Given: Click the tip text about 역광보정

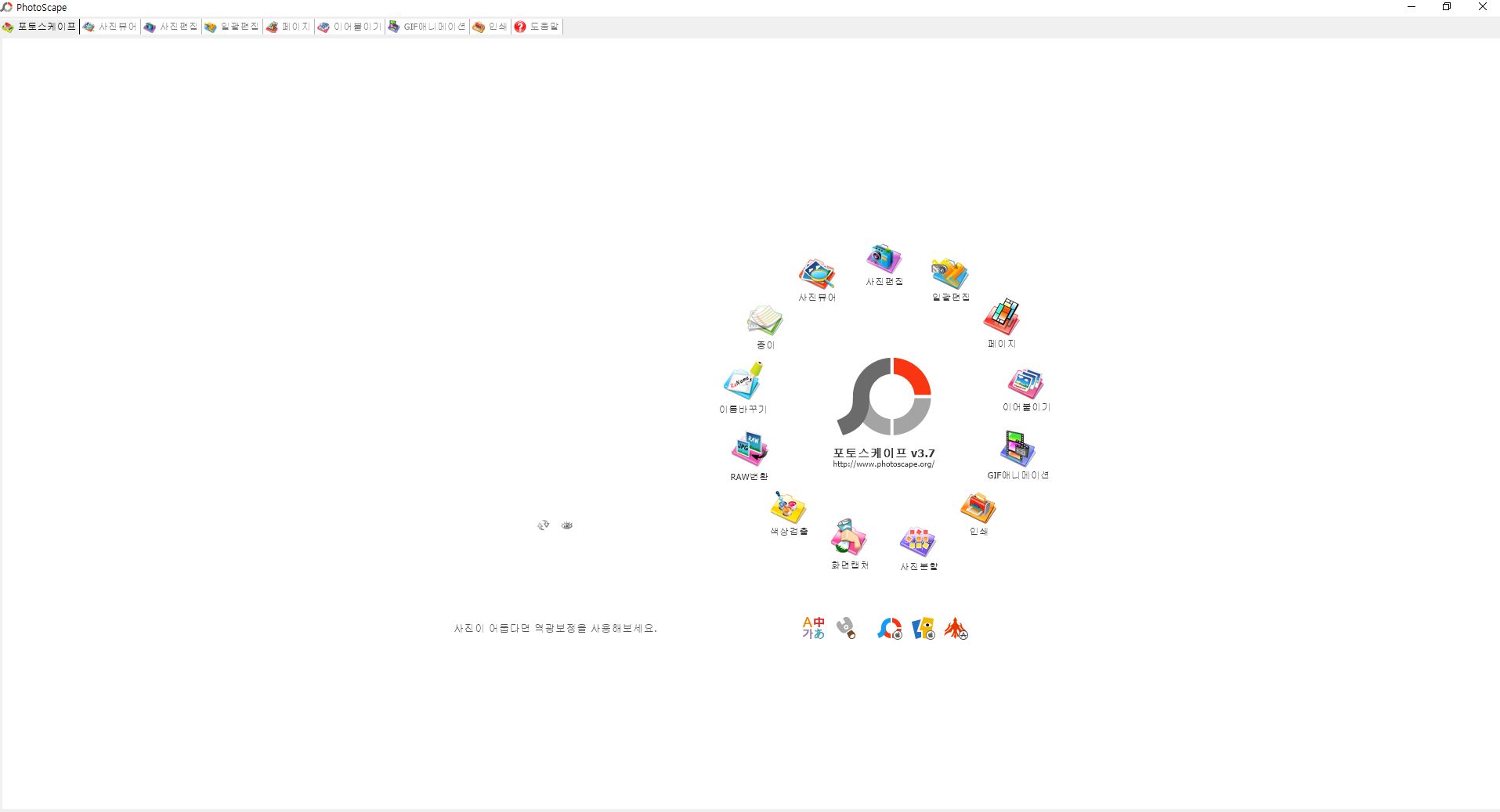Looking at the screenshot, I should click(x=555, y=628).
